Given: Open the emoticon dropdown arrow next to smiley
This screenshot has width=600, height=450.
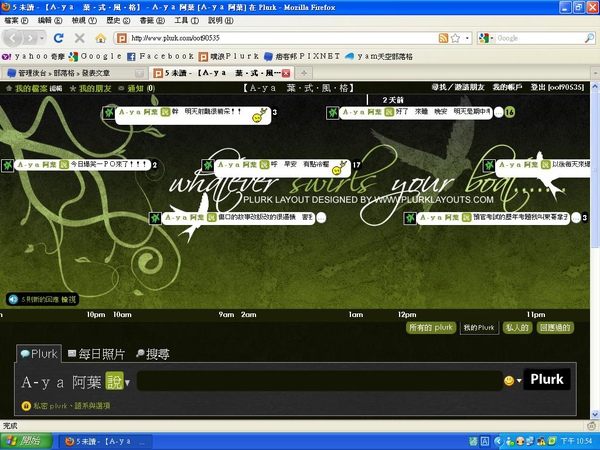Looking at the screenshot, I should pos(519,380).
